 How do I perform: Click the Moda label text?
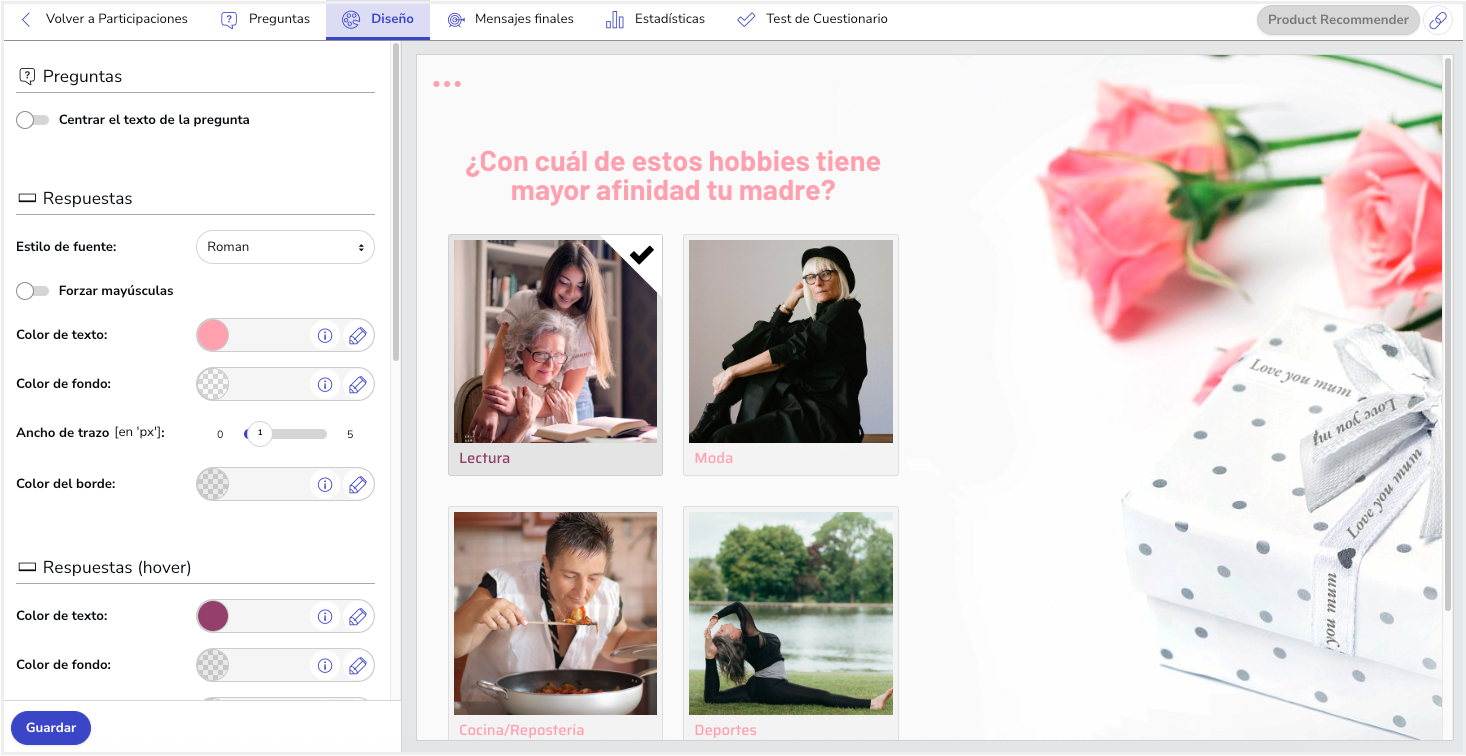coord(714,459)
